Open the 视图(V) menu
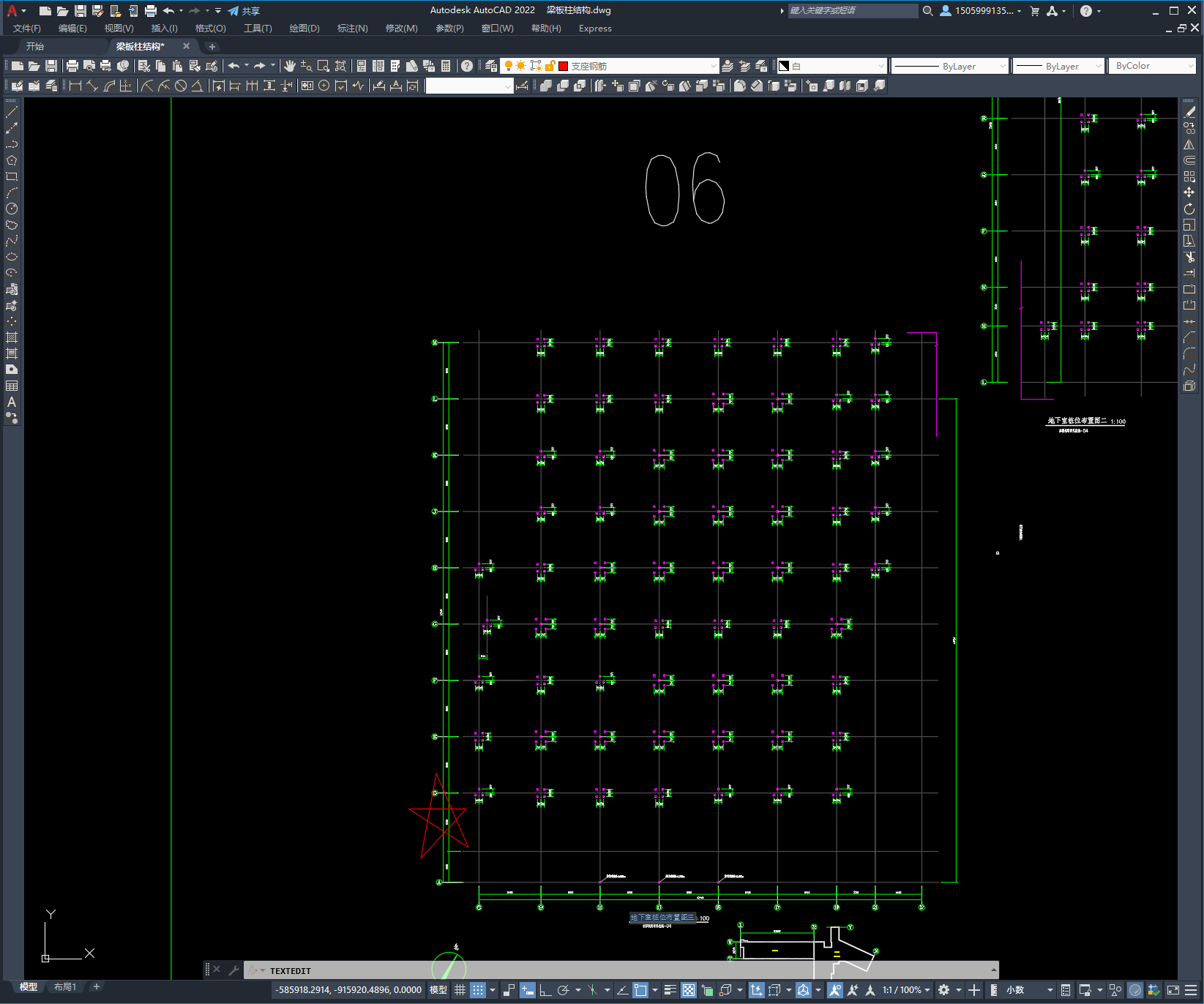Image resolution: width=1204 pixels, height=1004 pixels. coord(119,29)
